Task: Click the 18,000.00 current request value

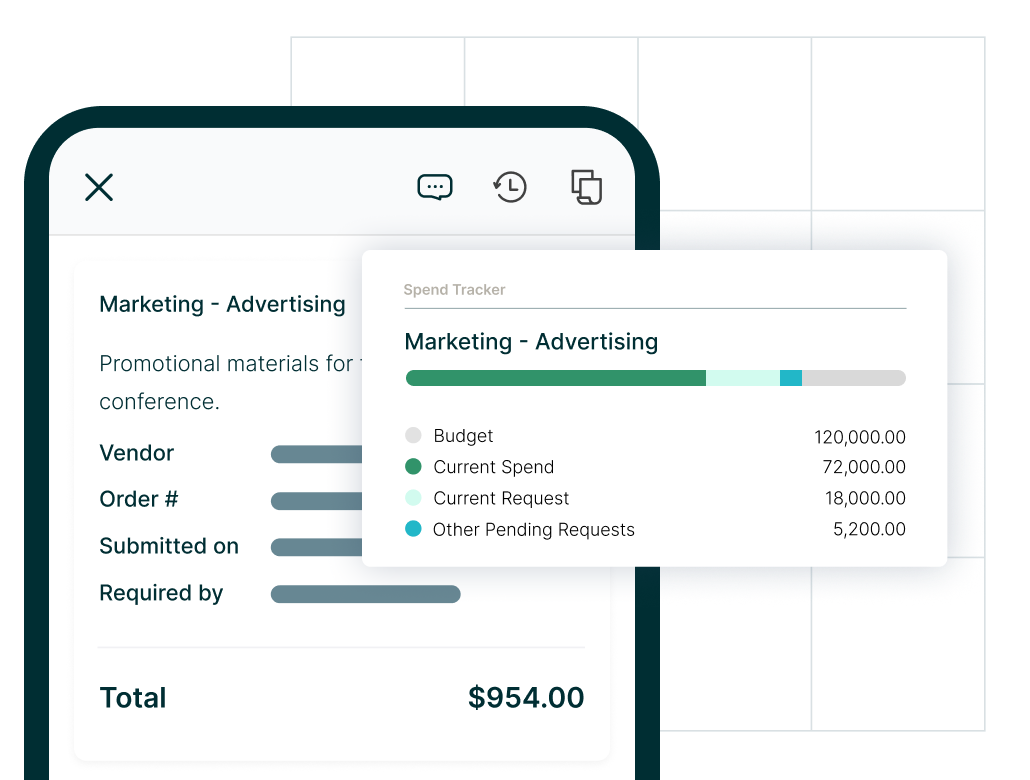Action: pyautogui.click(x=865, y=498)
